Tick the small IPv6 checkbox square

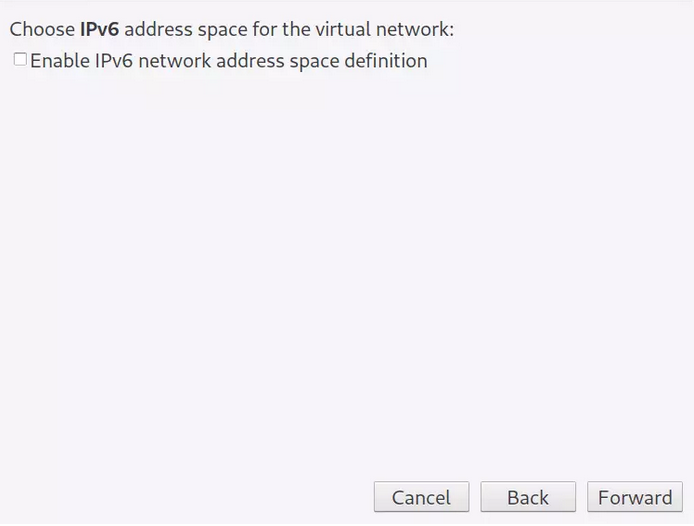20,60
